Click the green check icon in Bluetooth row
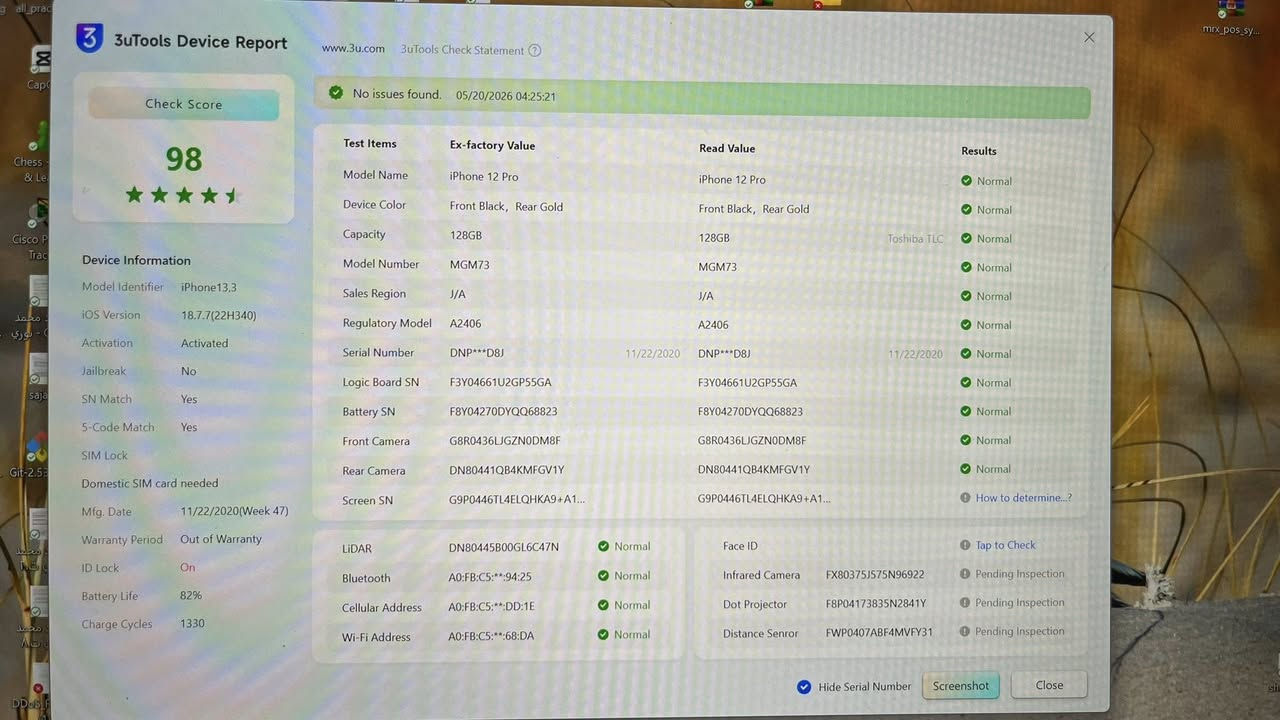This screenshot has width=1280, height=720. [x=603, y=576]
